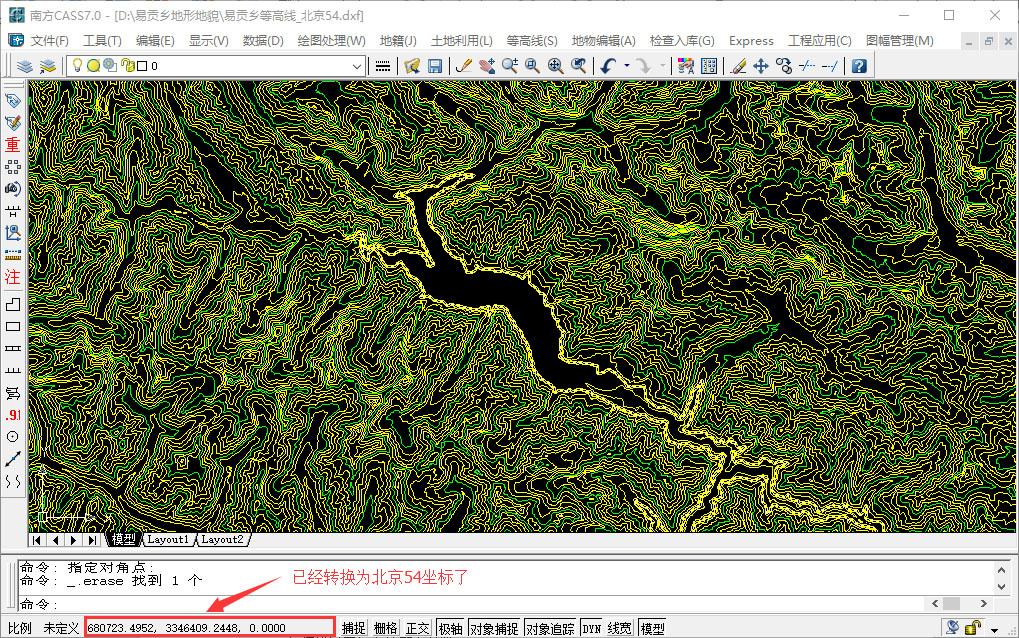Jump to first layout tab with arrow button
The height and width of the screenshot is (638, 1019).
(x=37, y=540)
